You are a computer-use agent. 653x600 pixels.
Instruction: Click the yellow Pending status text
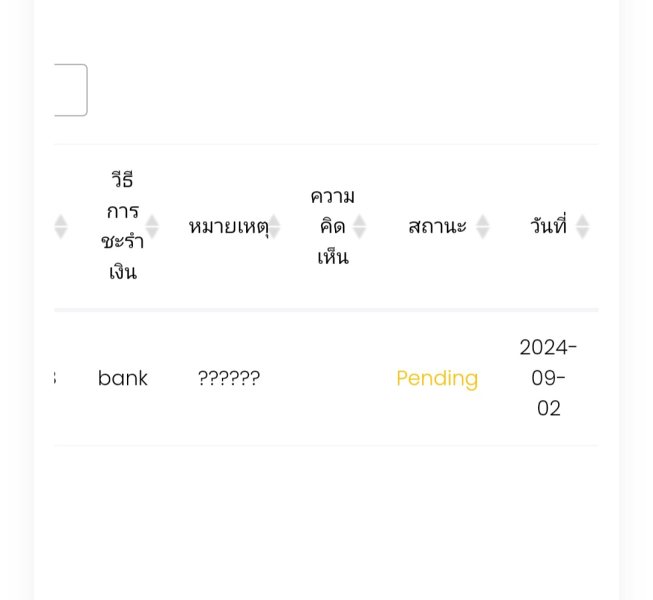(x=437, y=379)
